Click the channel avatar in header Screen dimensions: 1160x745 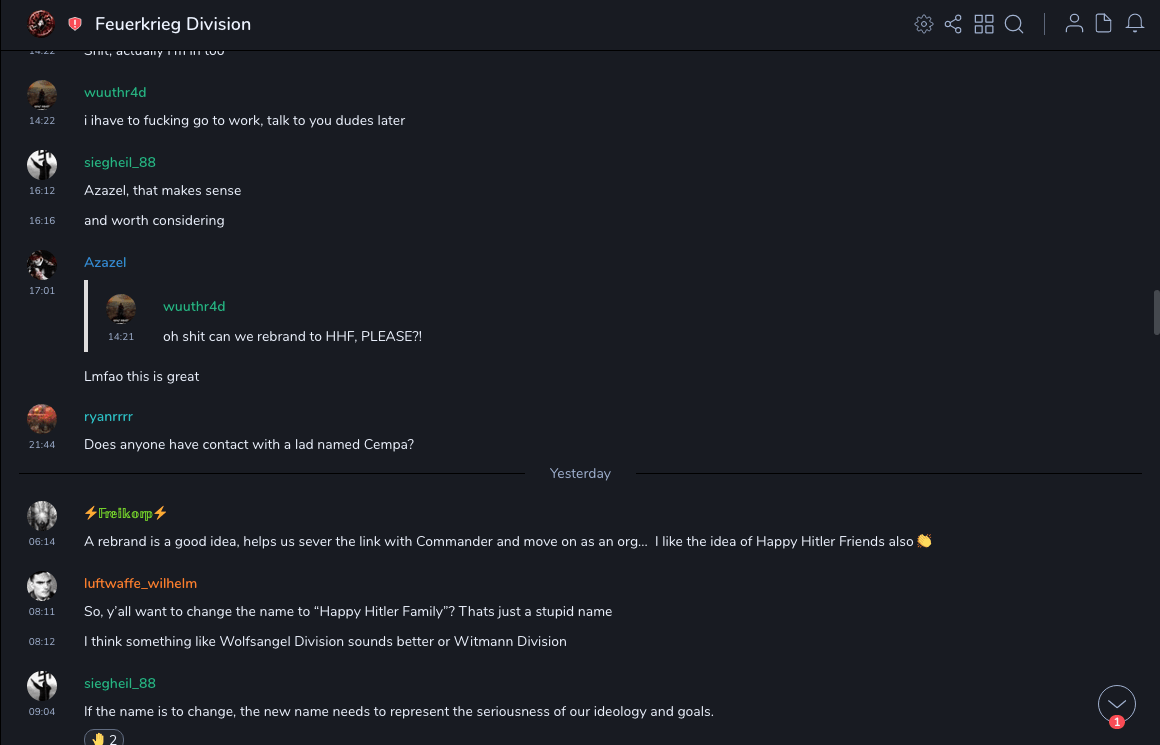pyautogui.click(x=41, y=23)
